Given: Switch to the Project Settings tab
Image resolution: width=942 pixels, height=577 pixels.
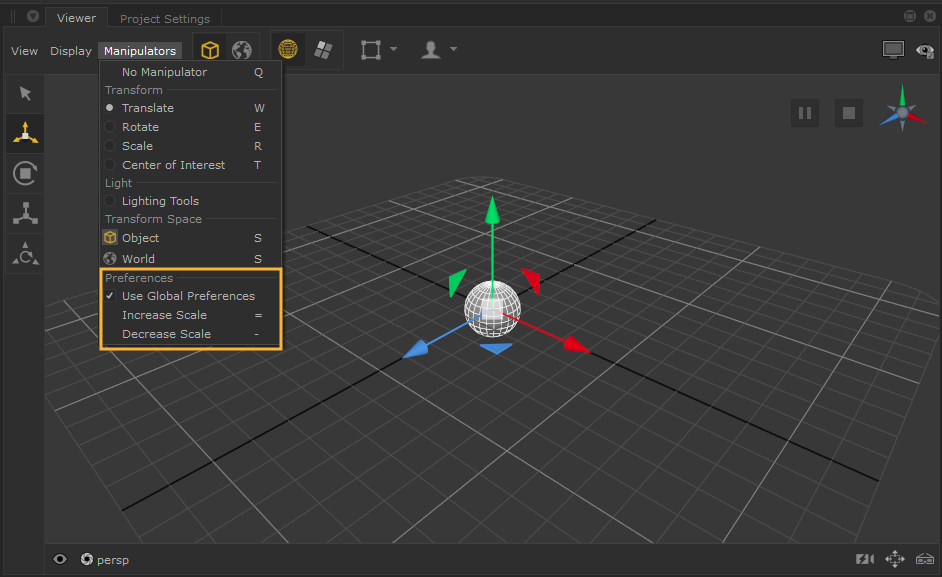Looking at the screenshot, I should pos(165,19).
